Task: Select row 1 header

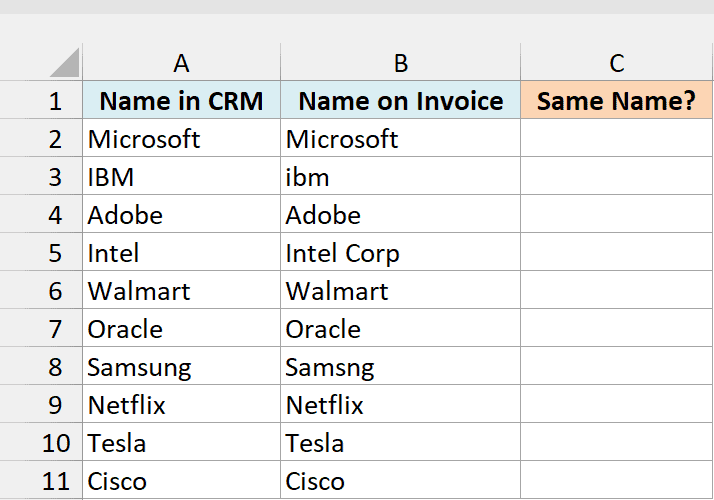Action: point(41,100)
